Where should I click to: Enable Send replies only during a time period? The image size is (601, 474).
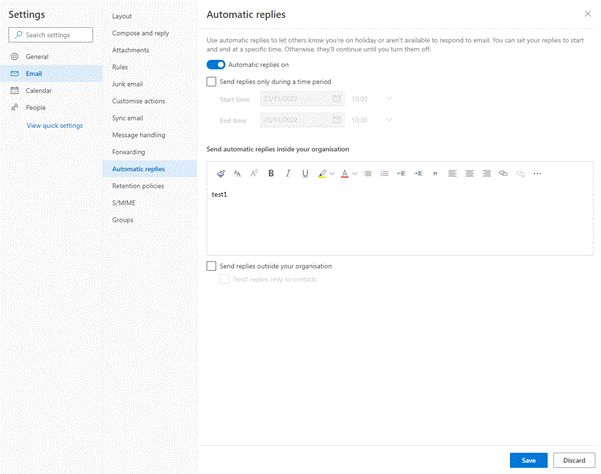pyautogui.click(x=211, y=81)
